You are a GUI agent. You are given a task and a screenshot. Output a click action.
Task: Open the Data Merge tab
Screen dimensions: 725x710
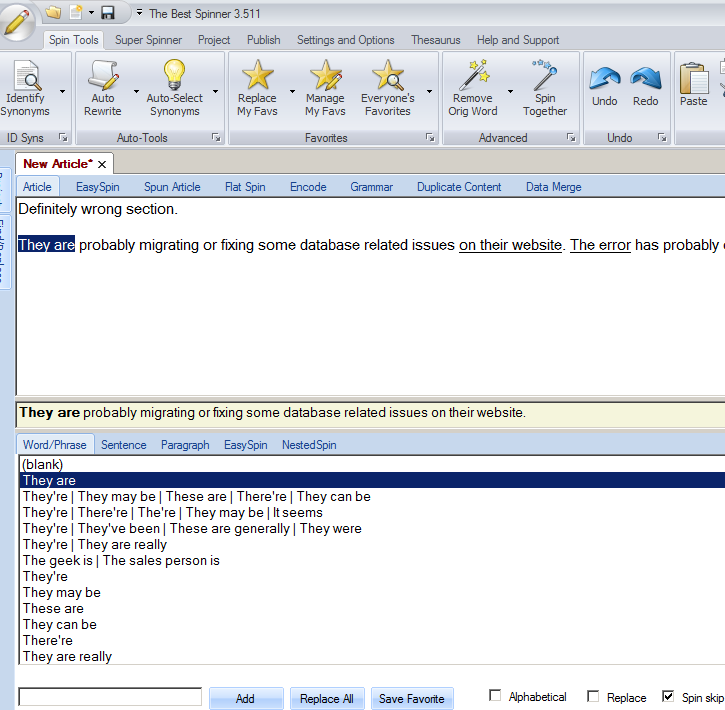[x=553, y=187]
